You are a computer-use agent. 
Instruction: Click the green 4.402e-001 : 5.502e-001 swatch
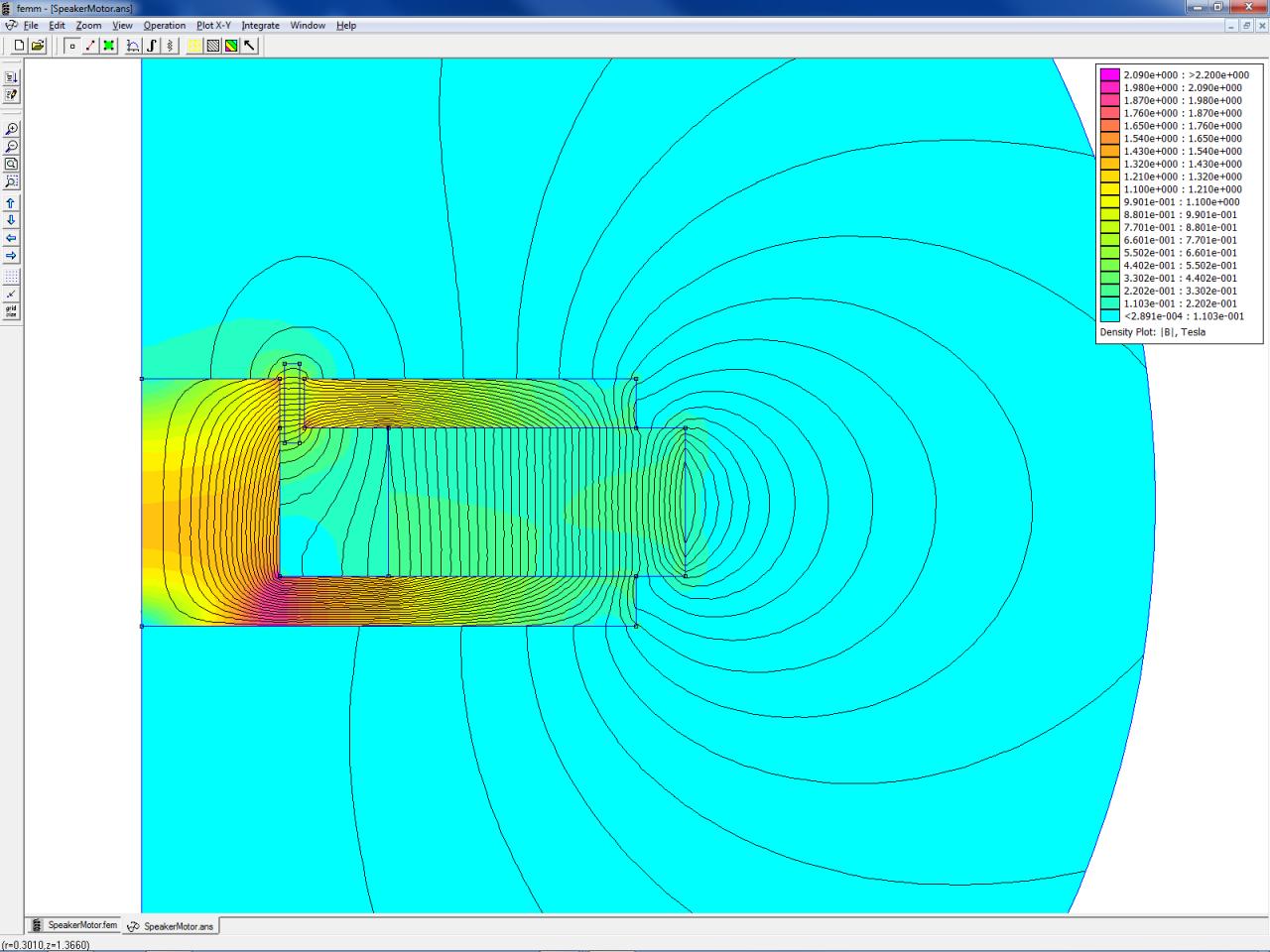tap(1109, 266)
